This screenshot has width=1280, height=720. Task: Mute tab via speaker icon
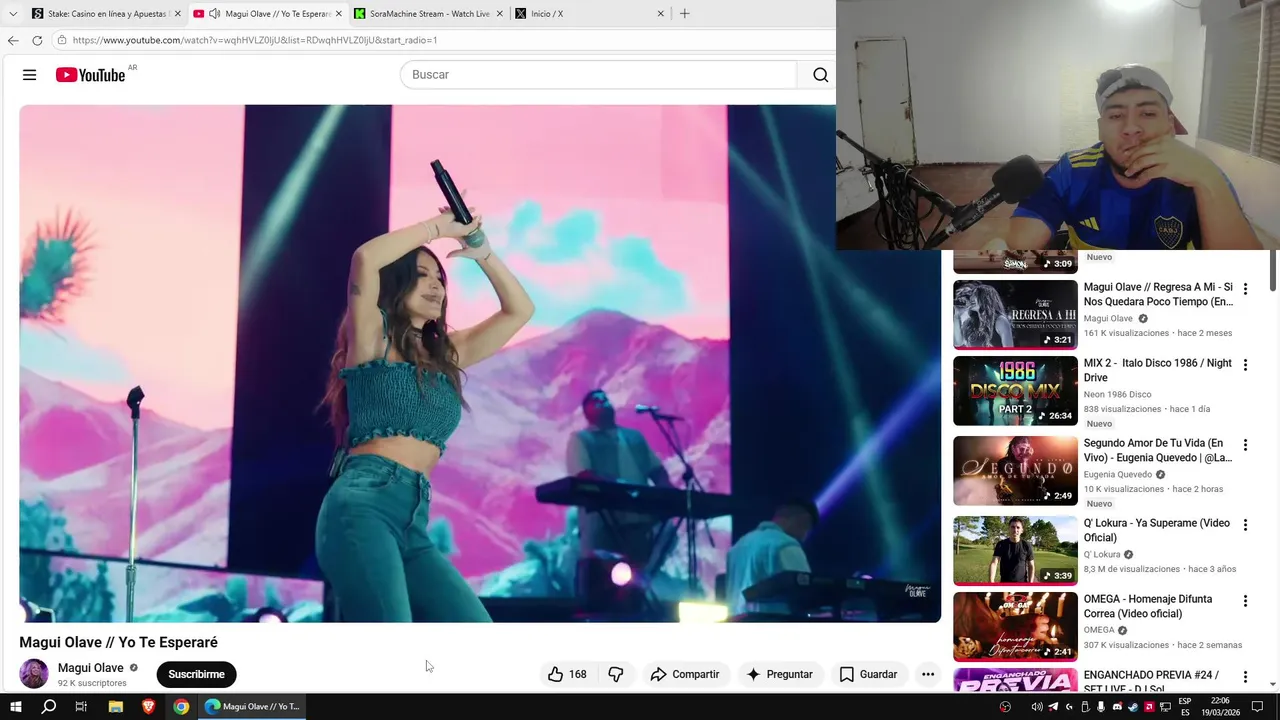214,14
